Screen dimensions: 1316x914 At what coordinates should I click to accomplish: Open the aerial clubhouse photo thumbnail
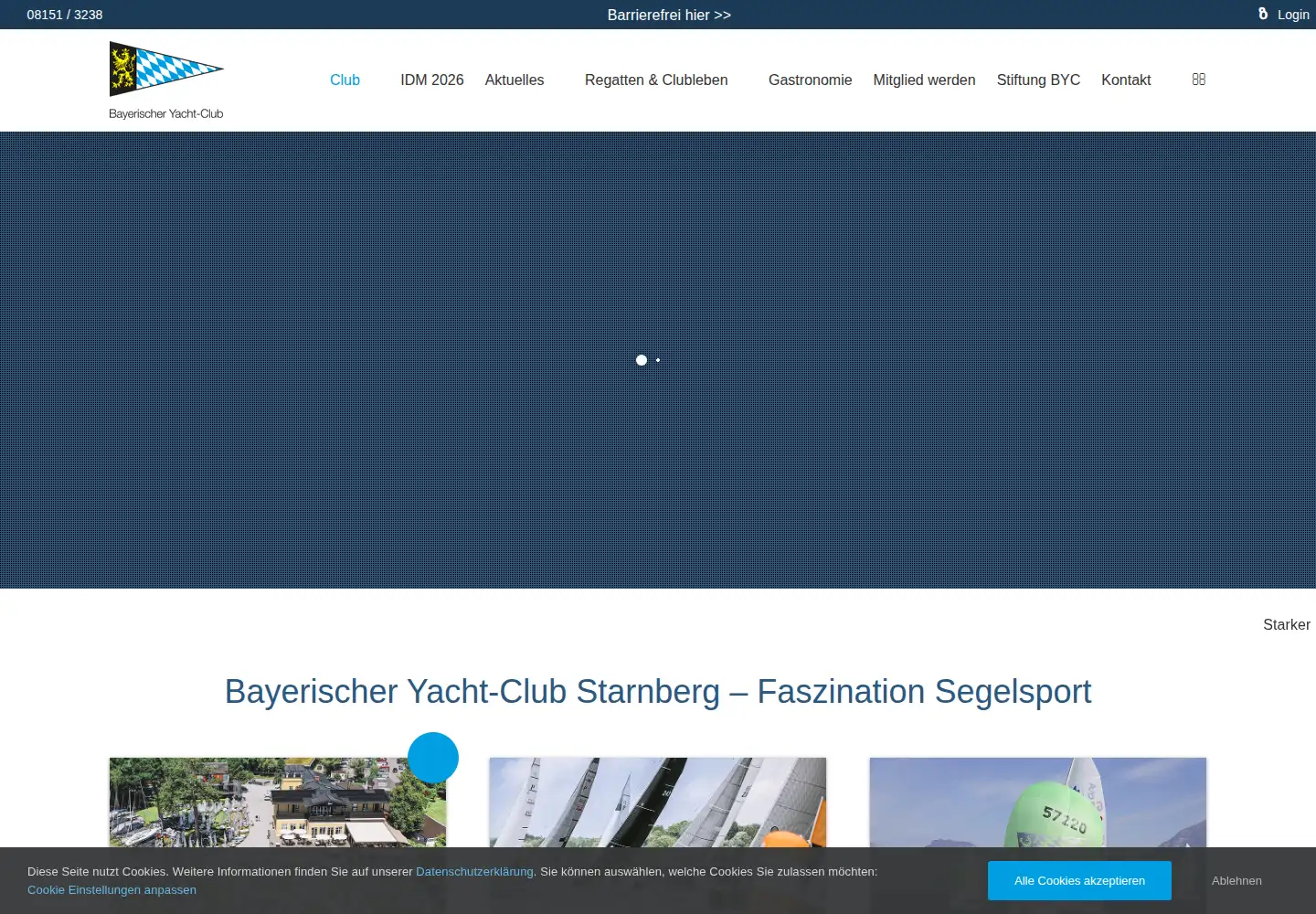(x=278, y=802)
